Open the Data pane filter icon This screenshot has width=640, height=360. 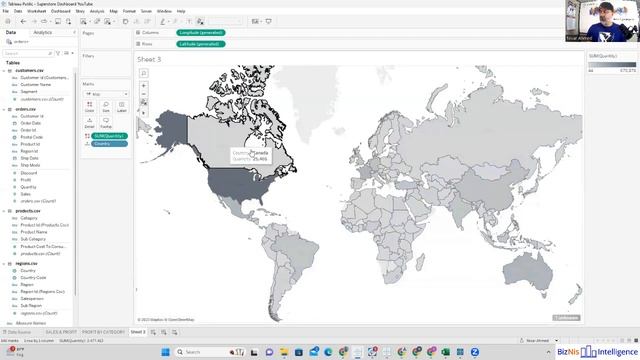tap(58, 53)
